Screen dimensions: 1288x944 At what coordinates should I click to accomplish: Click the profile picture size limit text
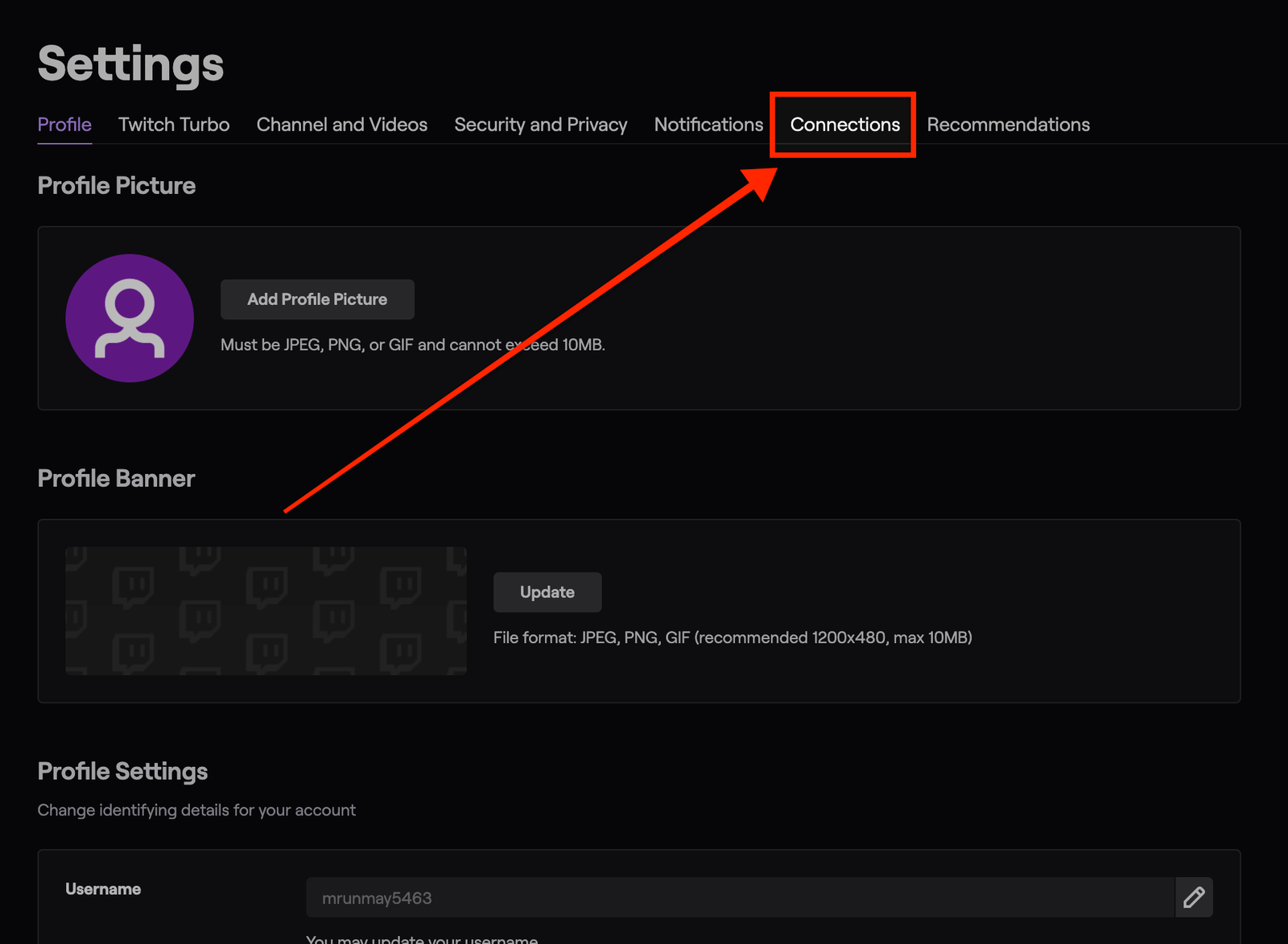point(412,345)
